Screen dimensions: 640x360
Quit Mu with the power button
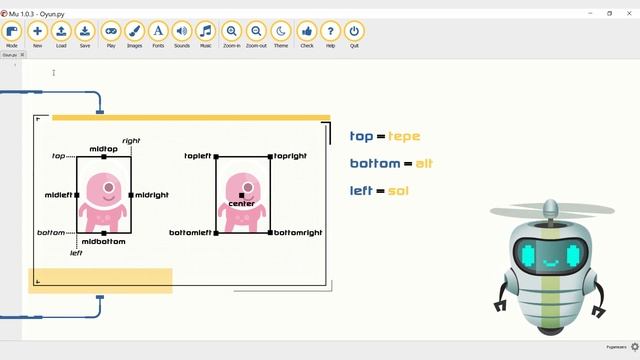click(x=354, y=35)
